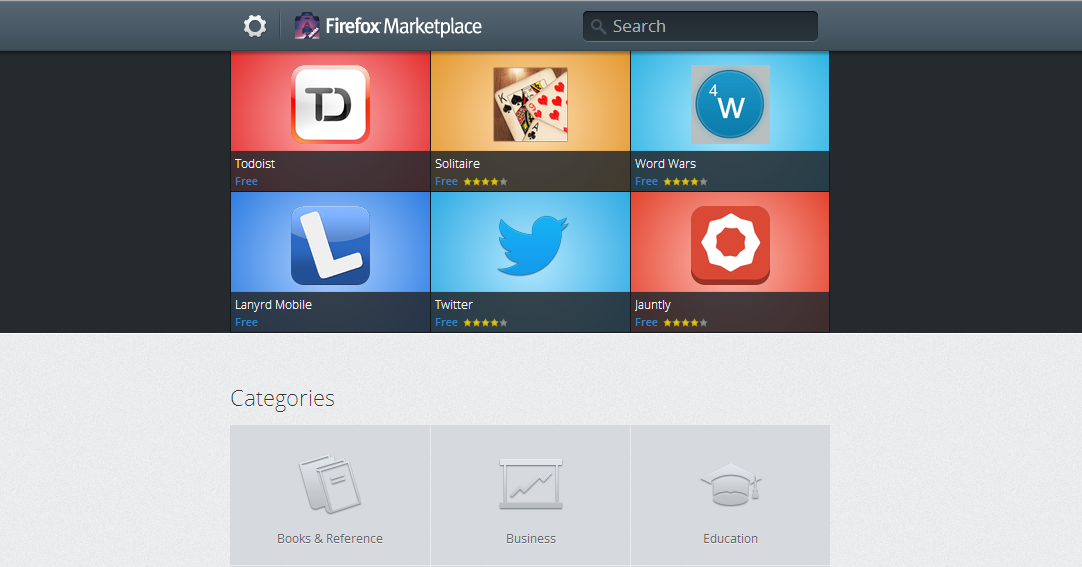Click the Todoist app name
Image resolution: width=1082 pixels, height=567 pixels.
click(x=255, y=163)
